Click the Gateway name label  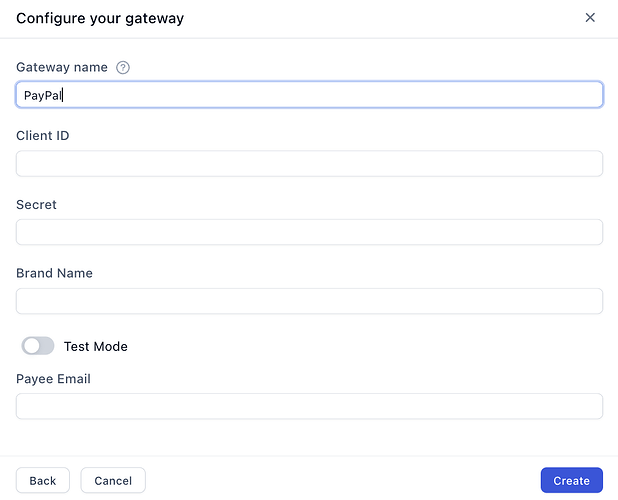click(62, 68)
